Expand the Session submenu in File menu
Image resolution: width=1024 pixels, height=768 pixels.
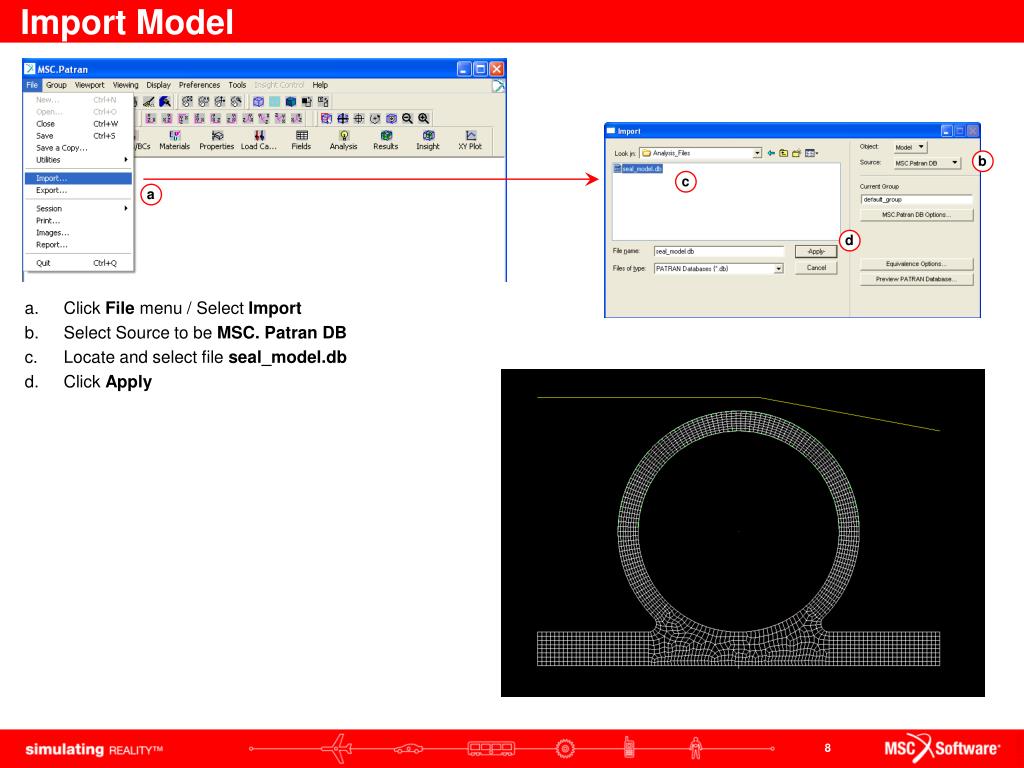pyautogui.click(x=78, y=208)
